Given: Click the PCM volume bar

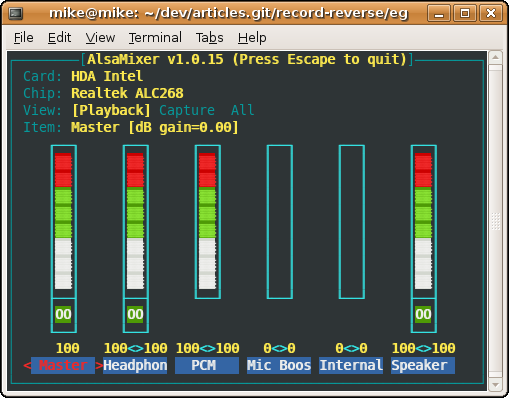Looking at the screenshot, I should (208, 221).
